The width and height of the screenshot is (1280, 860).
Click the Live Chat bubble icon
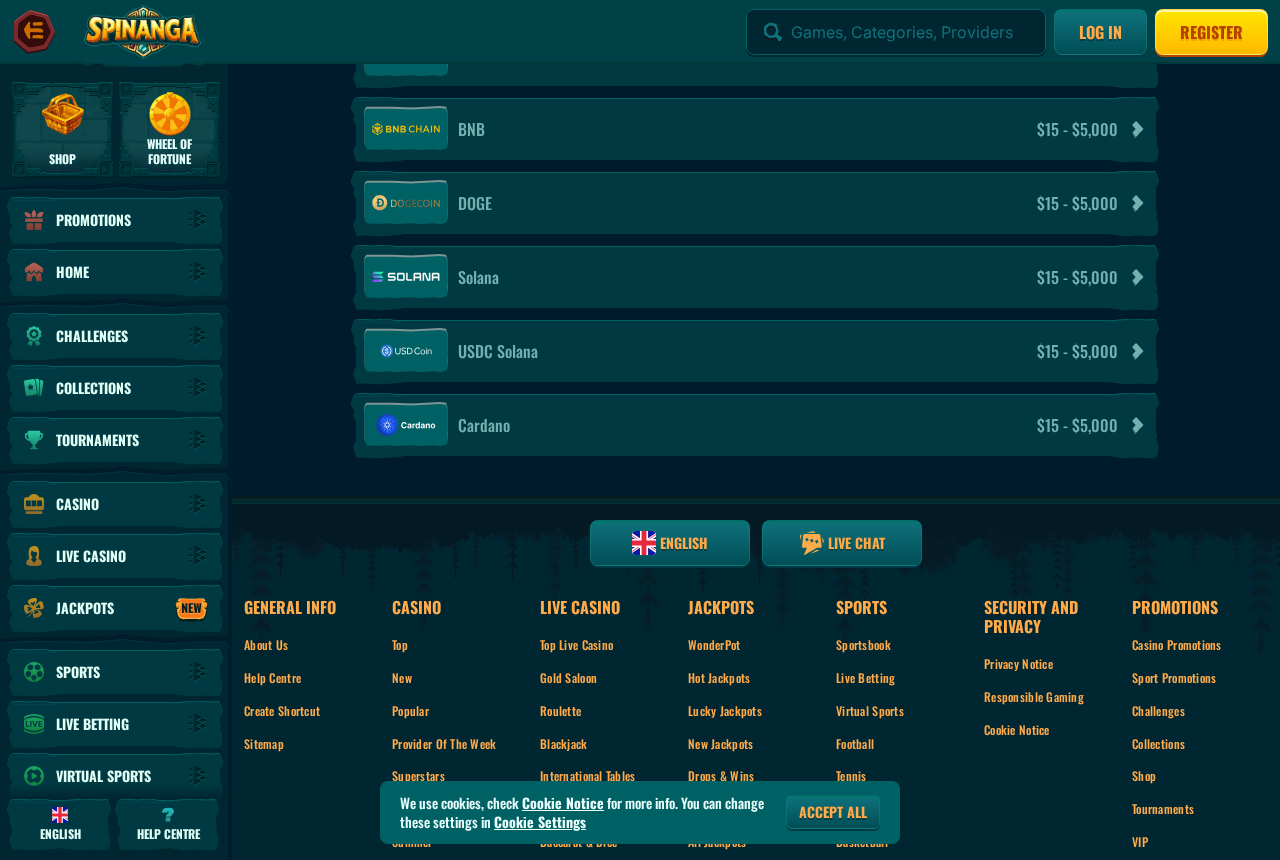(x=812, y=543)
